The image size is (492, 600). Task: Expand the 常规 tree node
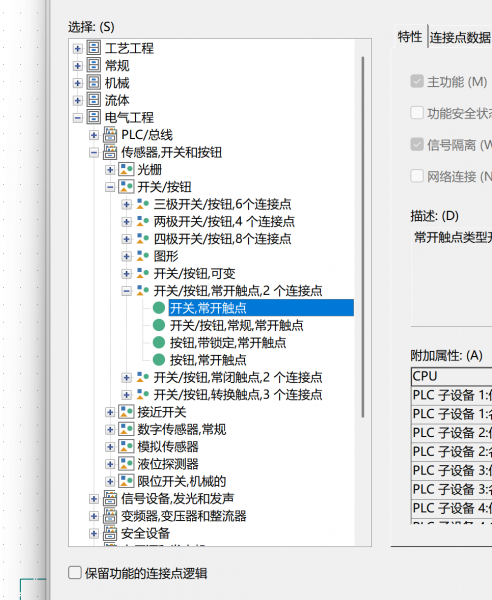click(78, 66)
